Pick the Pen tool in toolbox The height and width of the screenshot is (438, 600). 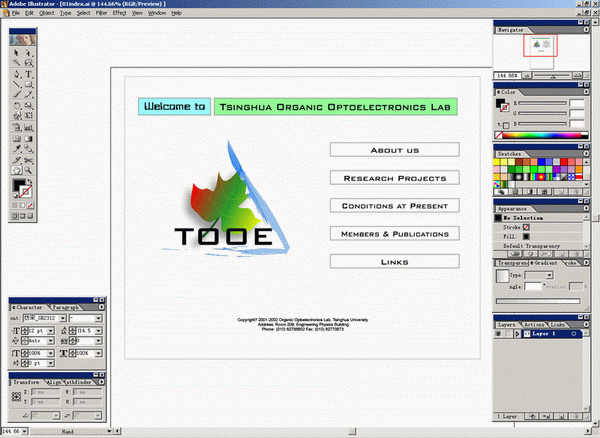[17, 74]
